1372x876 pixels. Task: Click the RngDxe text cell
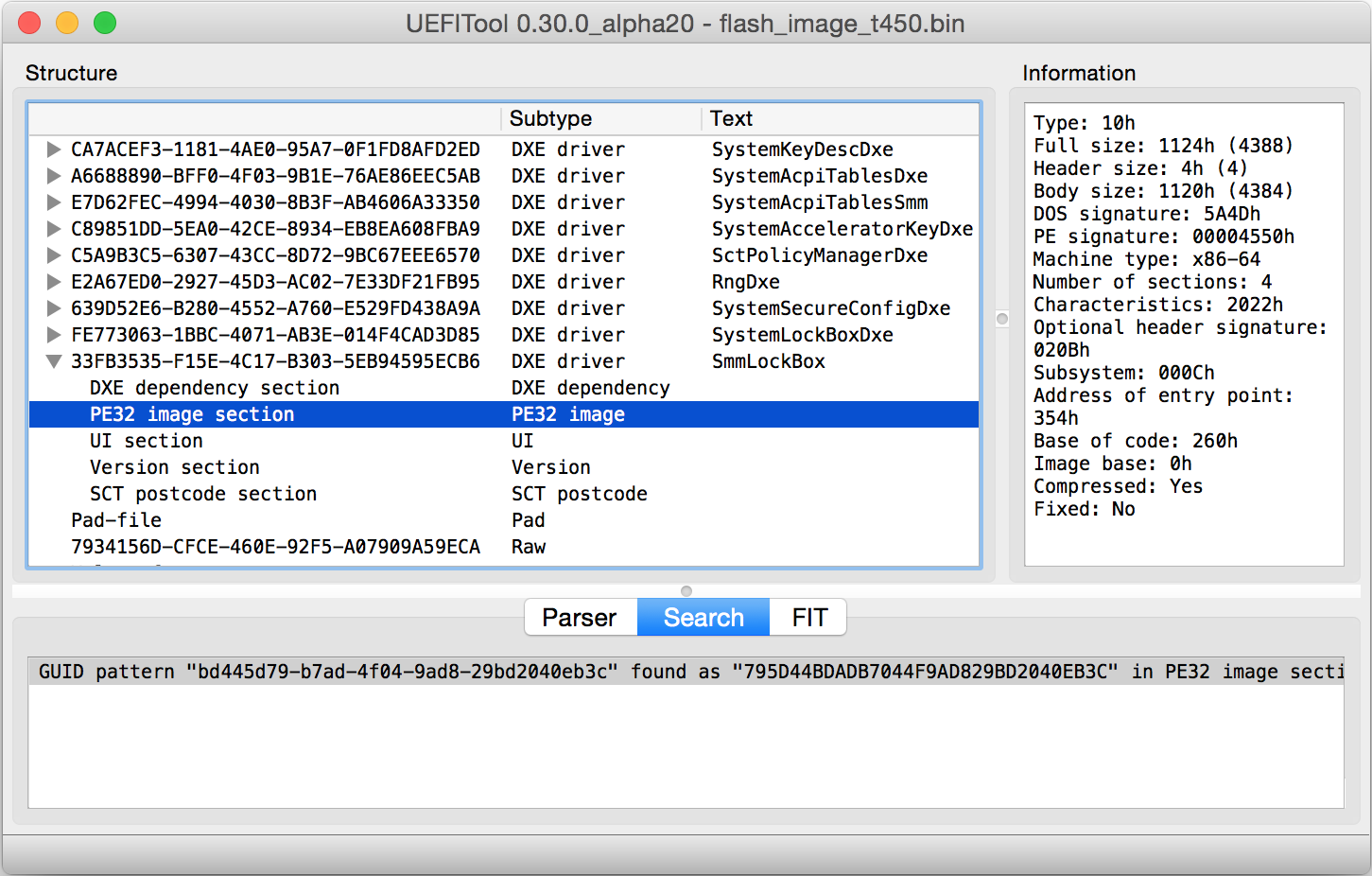[x=745, y=282]
